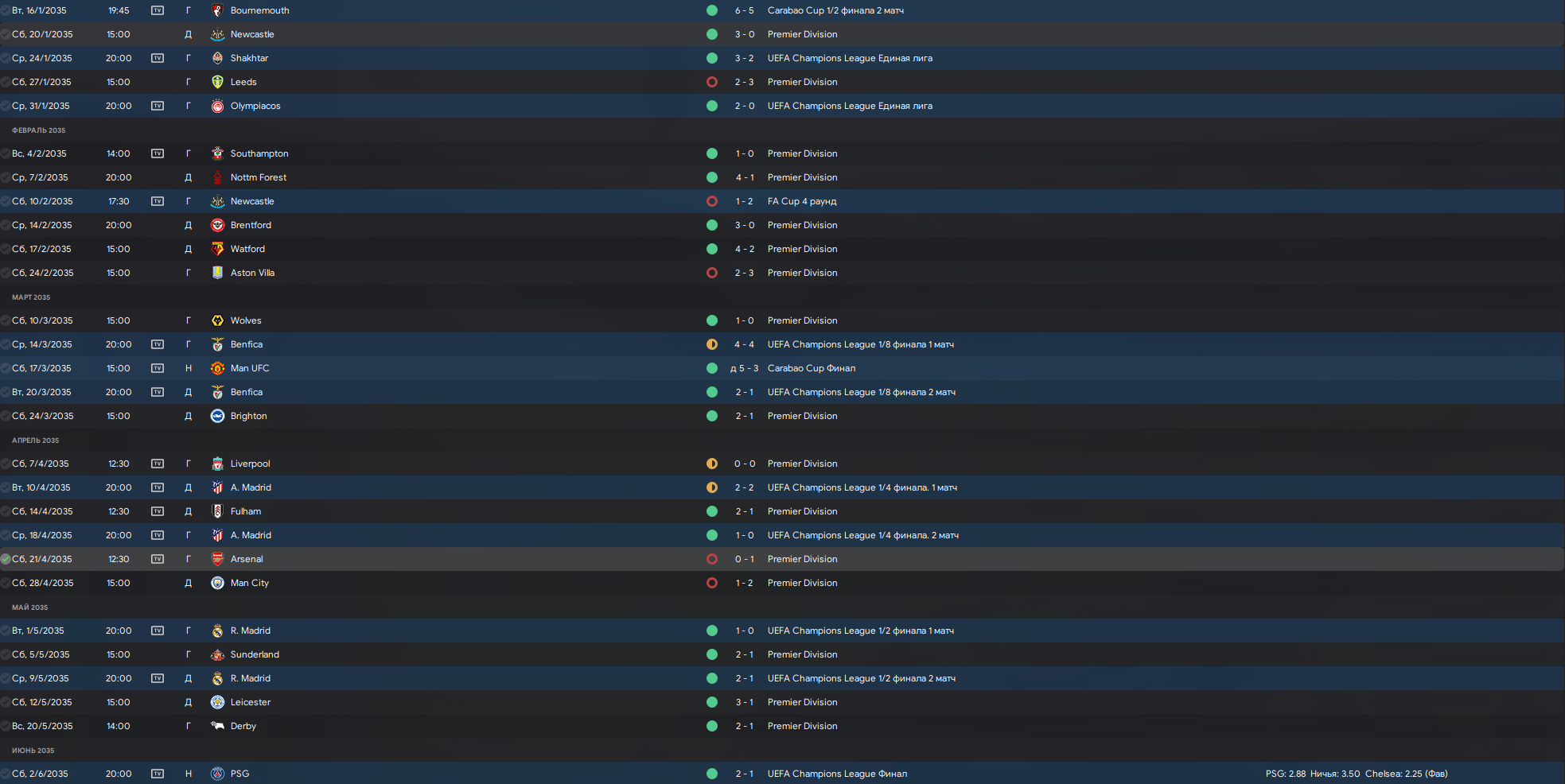The image size is (1565, 784).
Task: Click the Bournemouth club crest icon
Action: [217, 10]
